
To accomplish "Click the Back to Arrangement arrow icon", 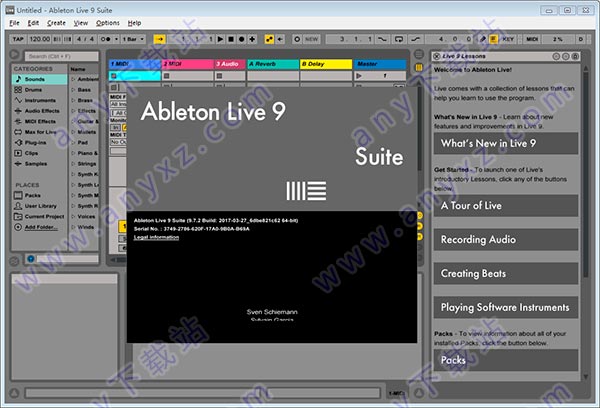I will pos(280,39).
